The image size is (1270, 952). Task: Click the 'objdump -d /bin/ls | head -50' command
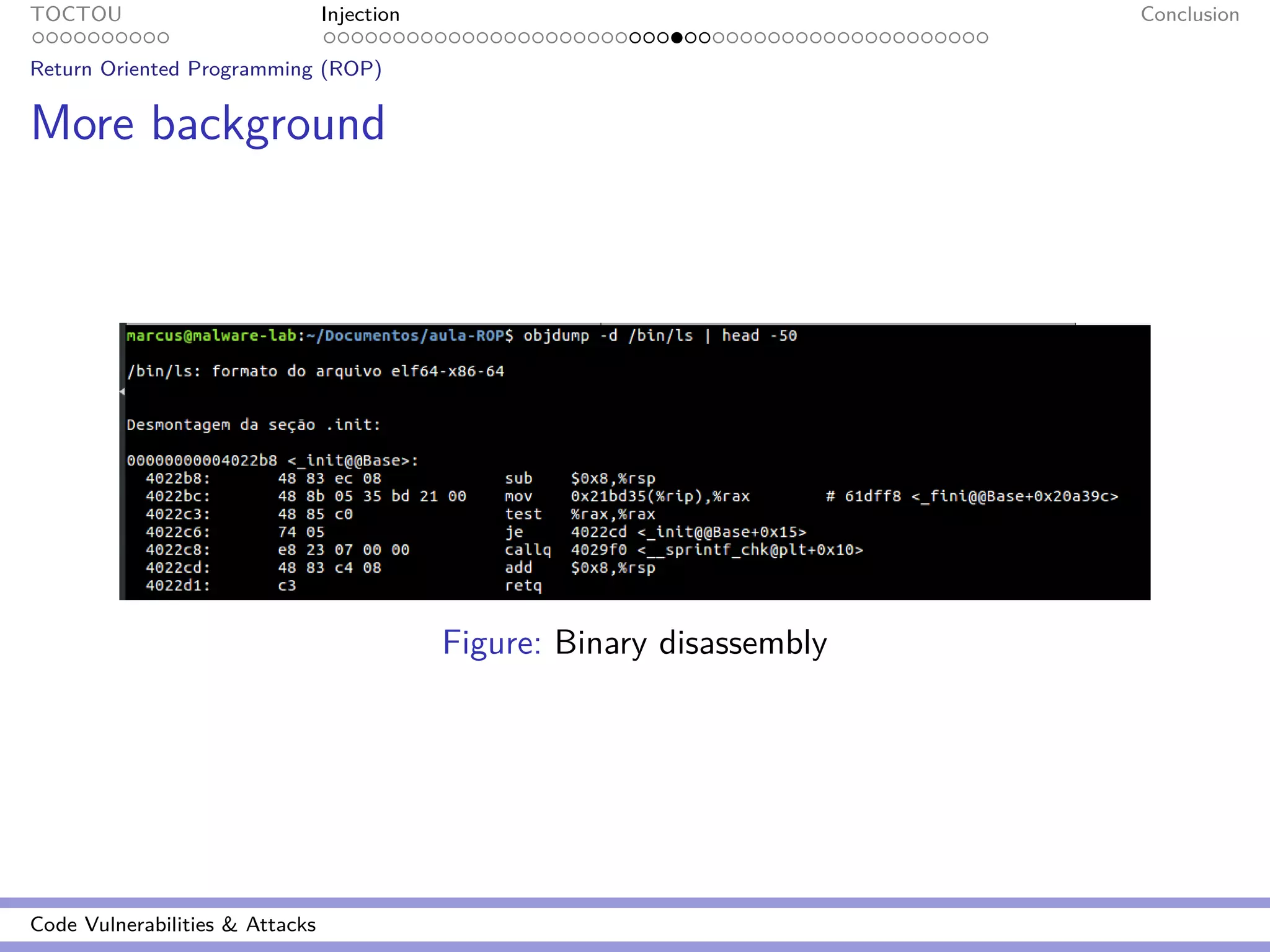click(660, 336)
